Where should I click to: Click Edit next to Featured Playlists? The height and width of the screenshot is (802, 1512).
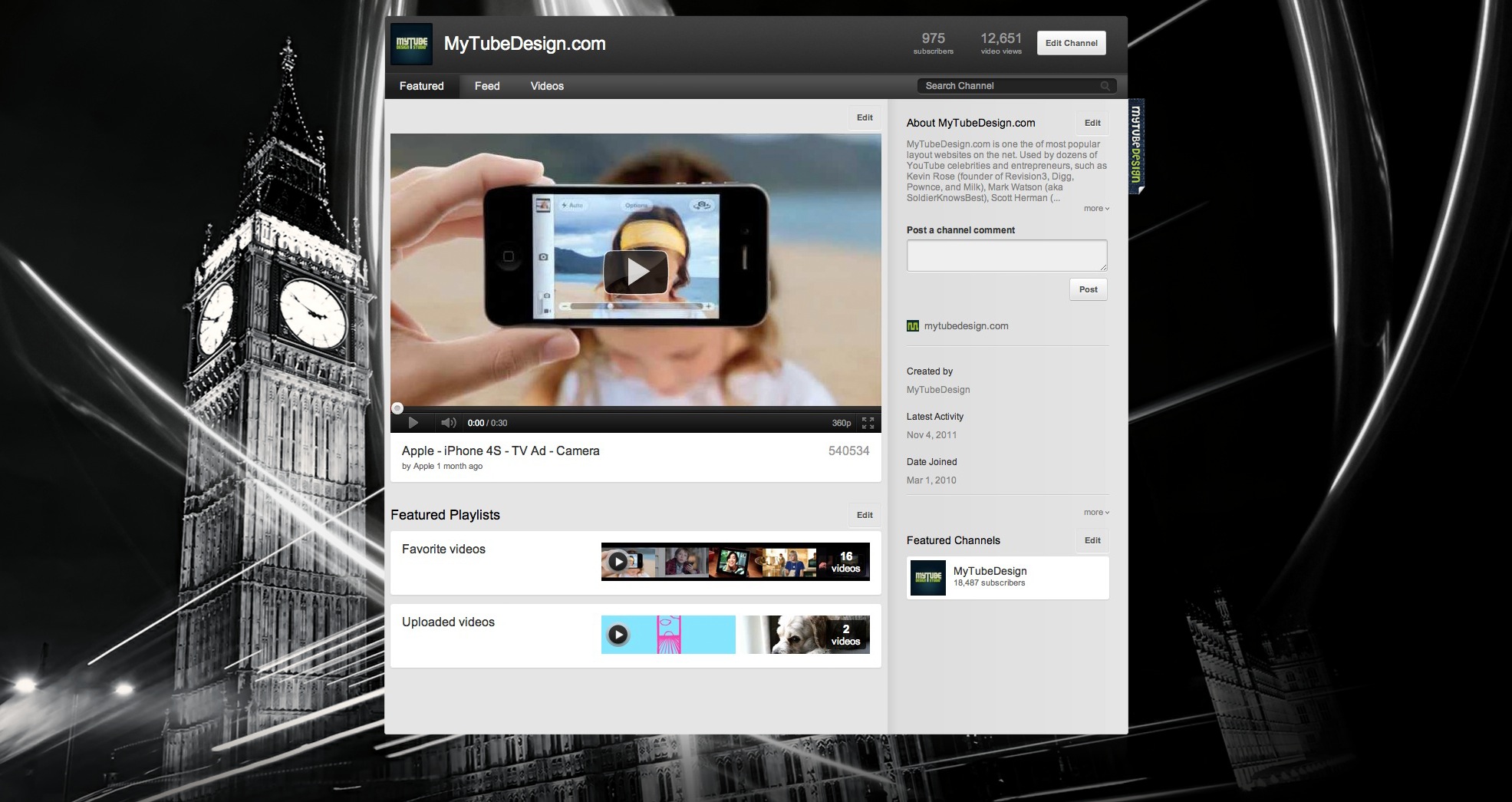[865, 515]
